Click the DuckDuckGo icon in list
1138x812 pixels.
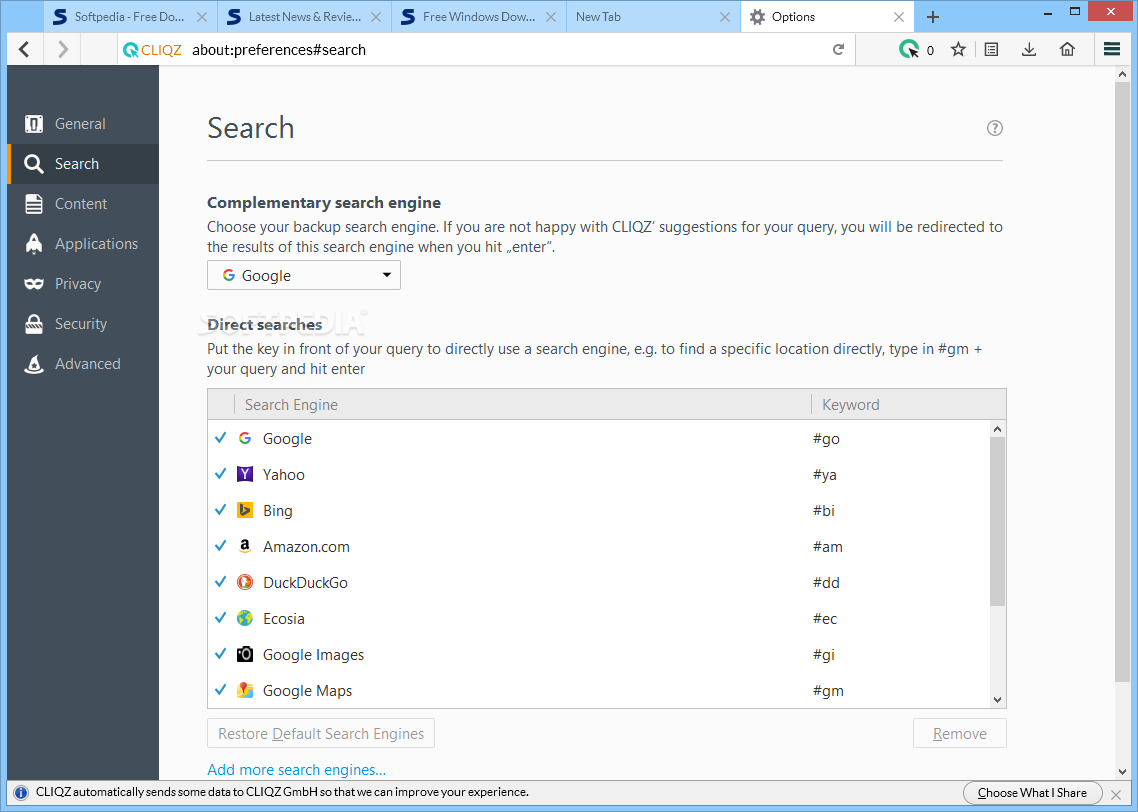click(245, 582)
